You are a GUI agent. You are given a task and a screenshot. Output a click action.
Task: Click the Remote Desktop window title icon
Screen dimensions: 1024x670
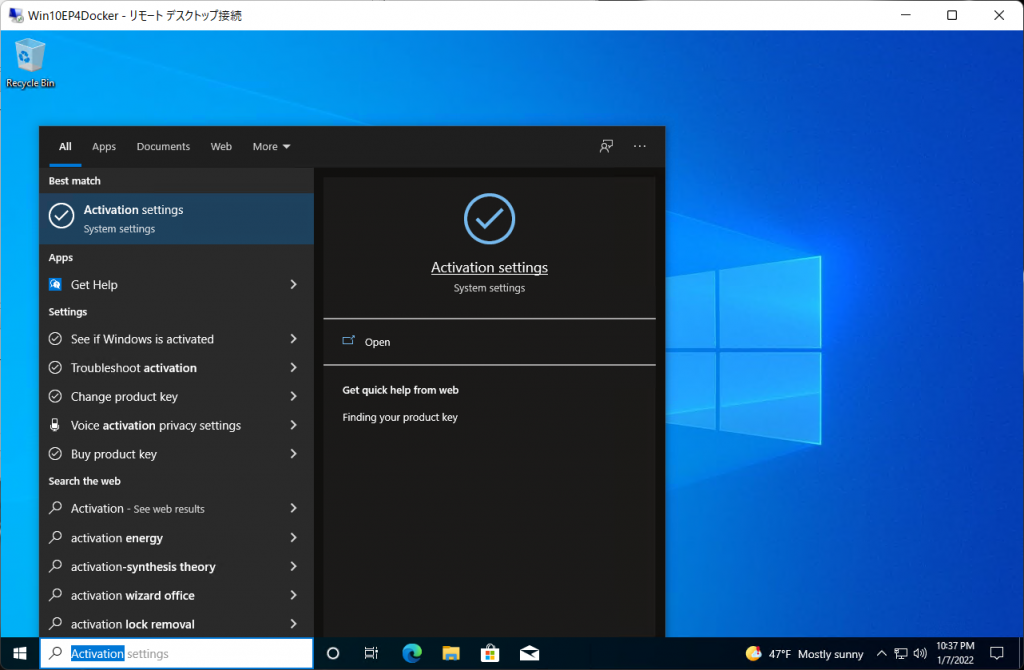15,15
